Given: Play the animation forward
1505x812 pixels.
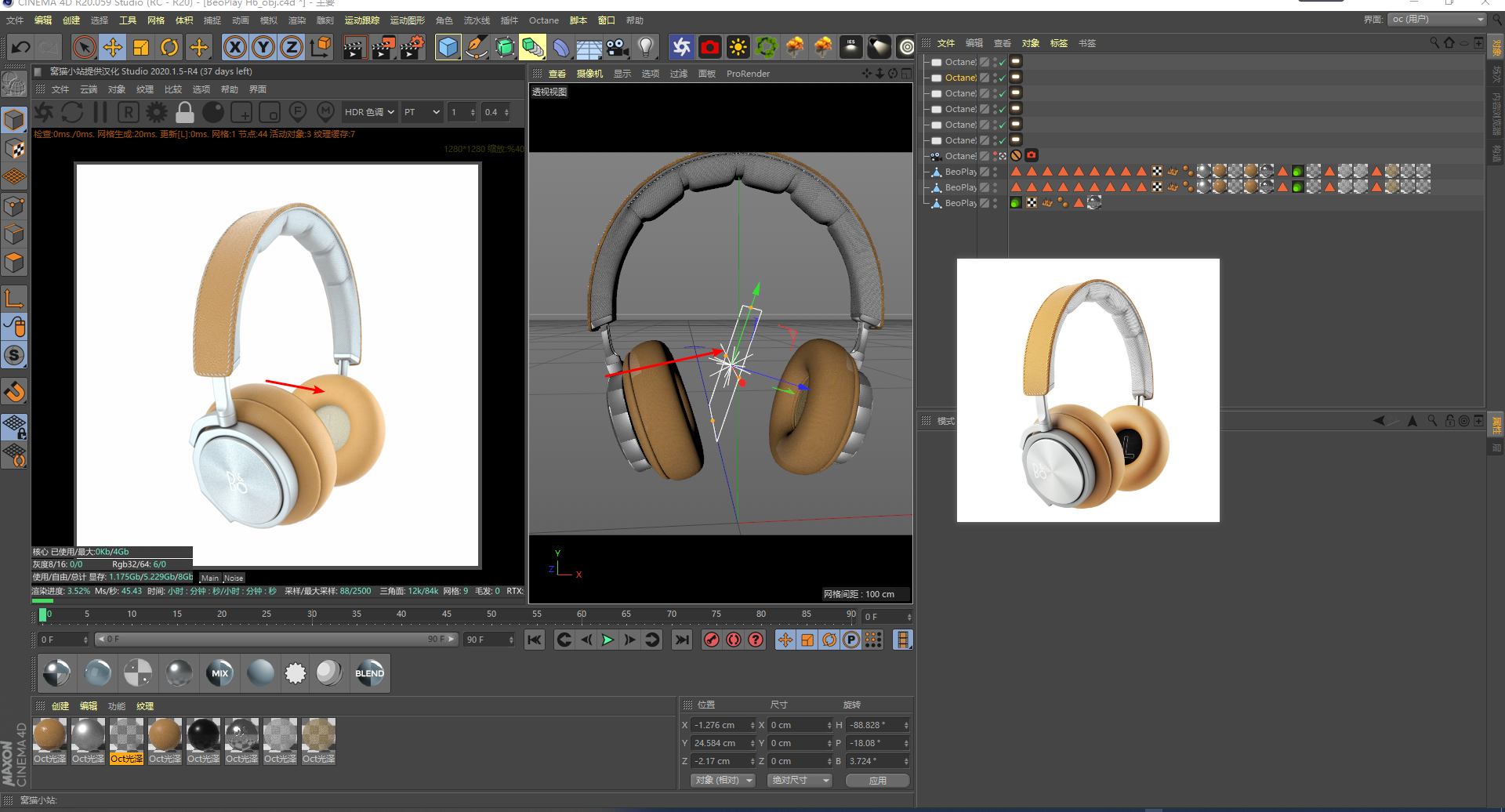Looking at the screenshot, I should click(x=607, y=640).
